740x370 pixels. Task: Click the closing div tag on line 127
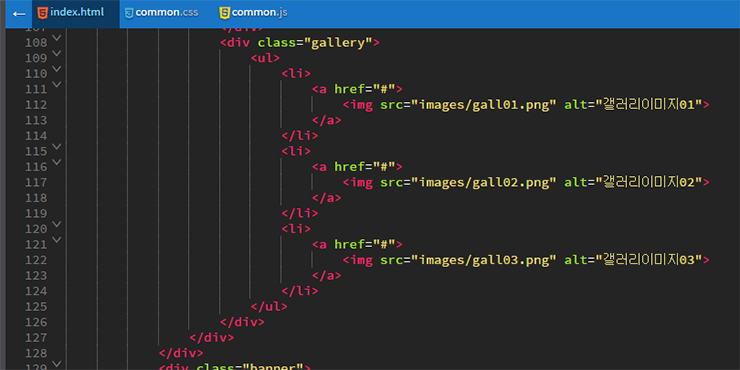211,337
